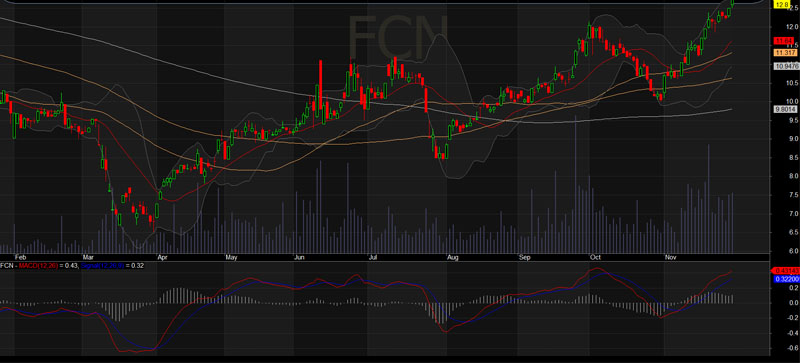Click the 8.0 price axis label
The height and width of the screenshot is (363, 800).
tap(794, 177)
